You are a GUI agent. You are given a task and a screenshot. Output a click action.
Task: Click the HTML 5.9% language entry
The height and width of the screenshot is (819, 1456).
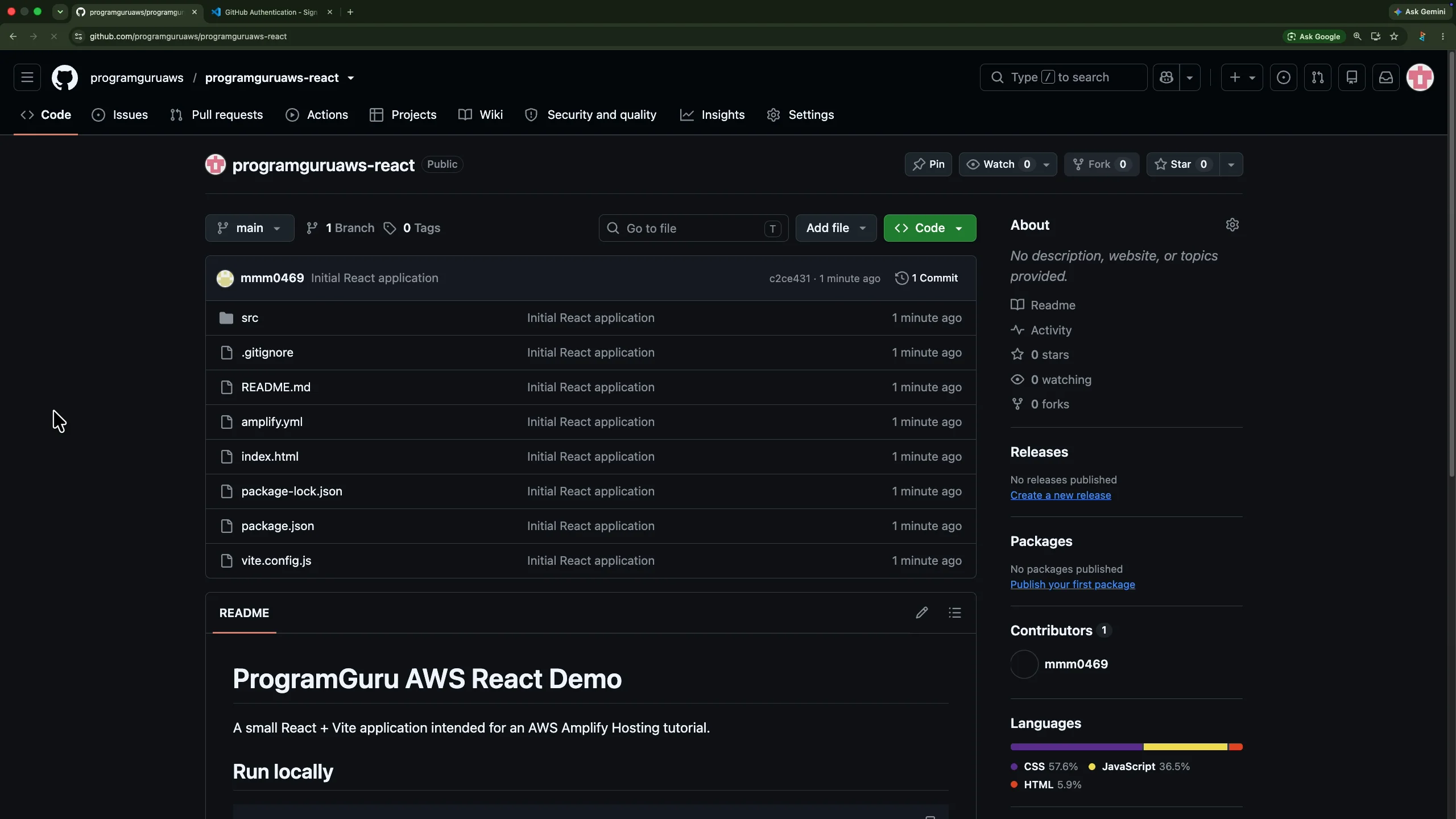click(x=1046, y=785)
